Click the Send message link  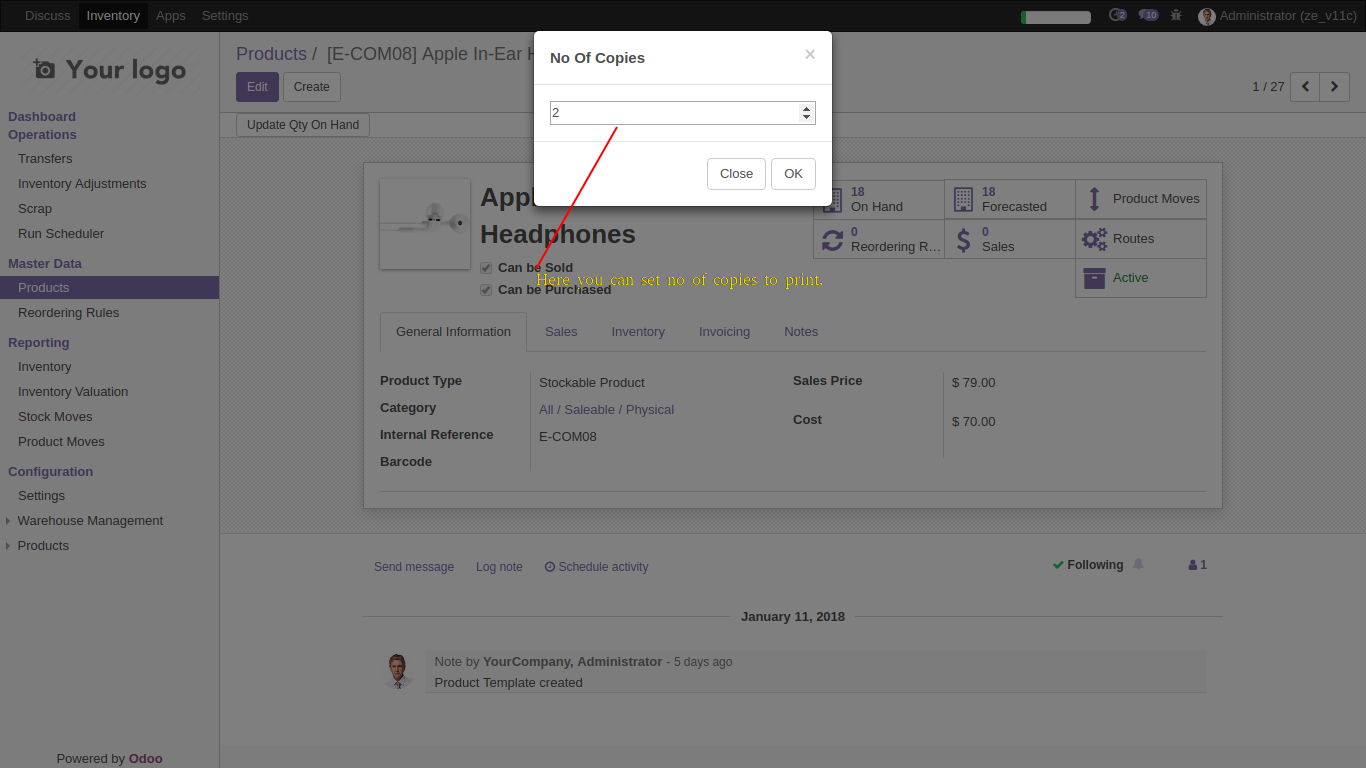coord(414,567)
